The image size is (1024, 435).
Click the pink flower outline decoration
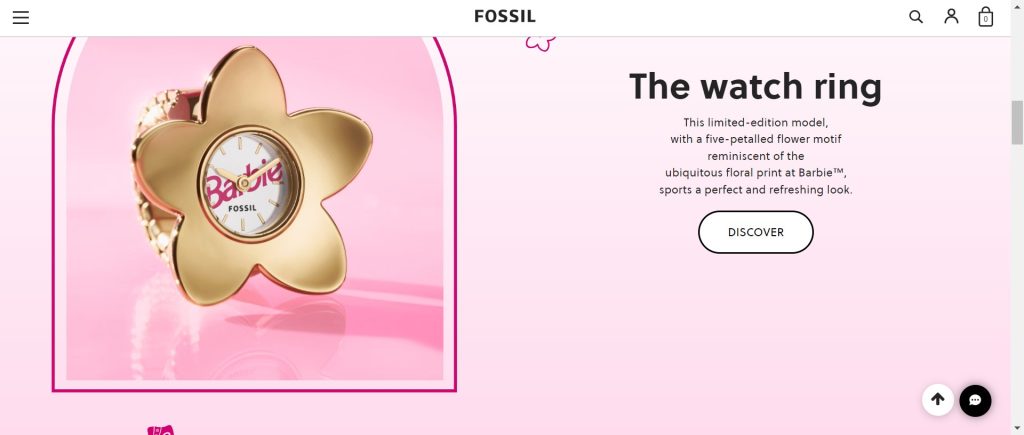coord(541,42)
